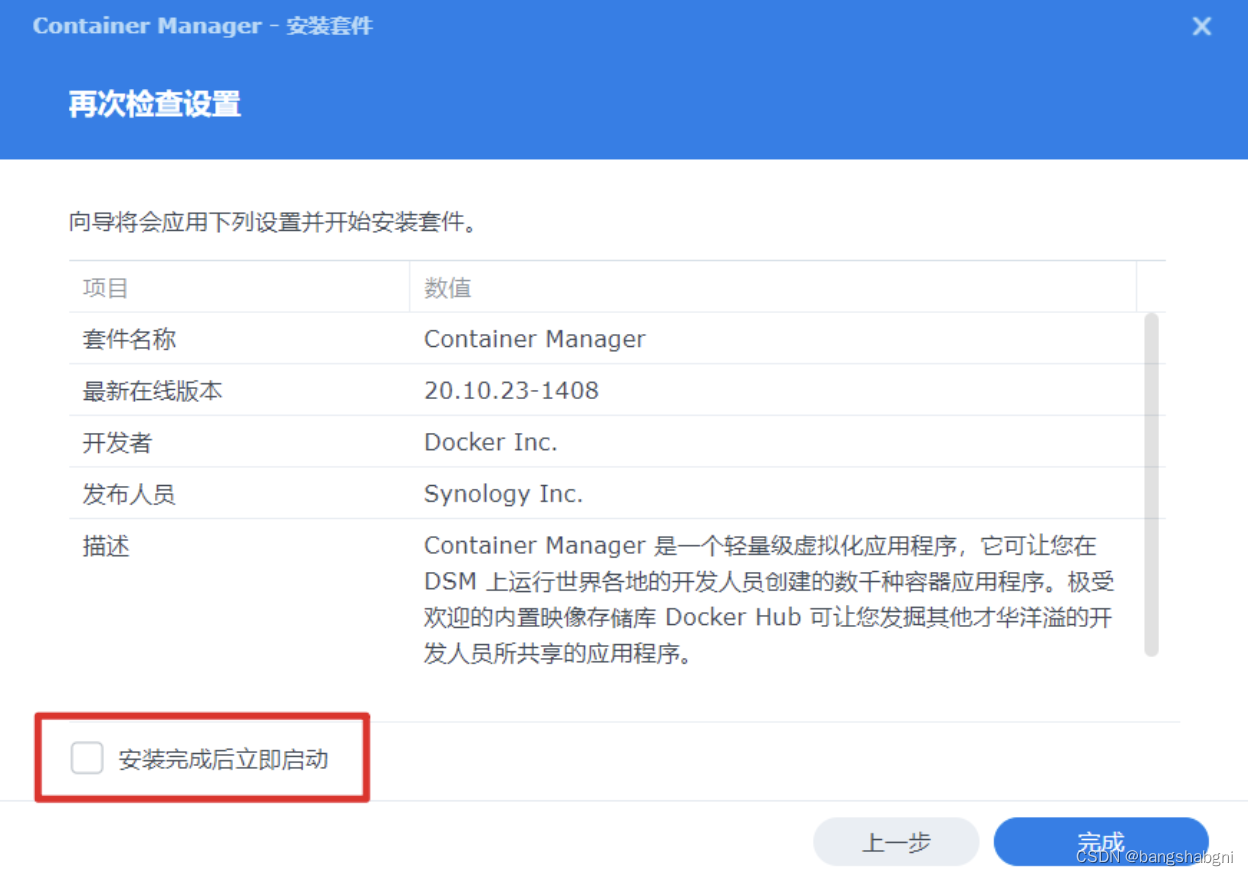Viewport: 1248px width, 876px height.
Task: Click the 'Container Manager - 安装套件' title text
Action: pos(203,26)
